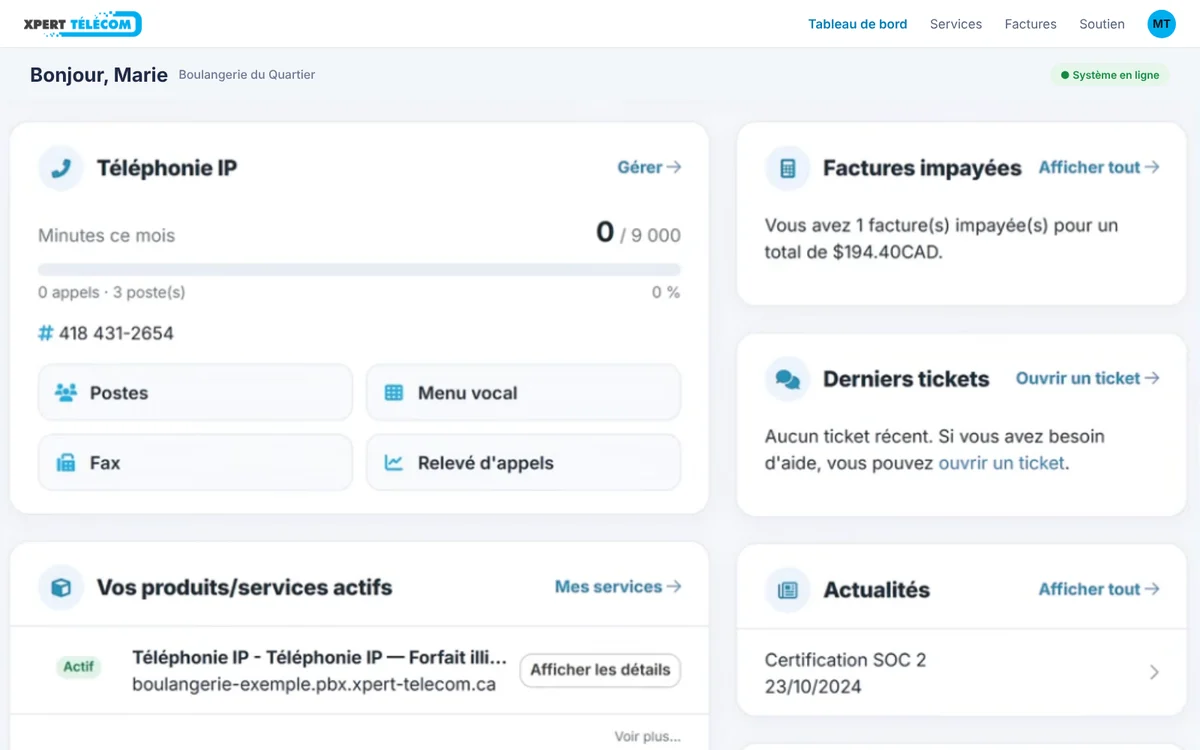1200x750 pixels.
Task: Open the Tableau de bord tab
Action: point(858,24)
